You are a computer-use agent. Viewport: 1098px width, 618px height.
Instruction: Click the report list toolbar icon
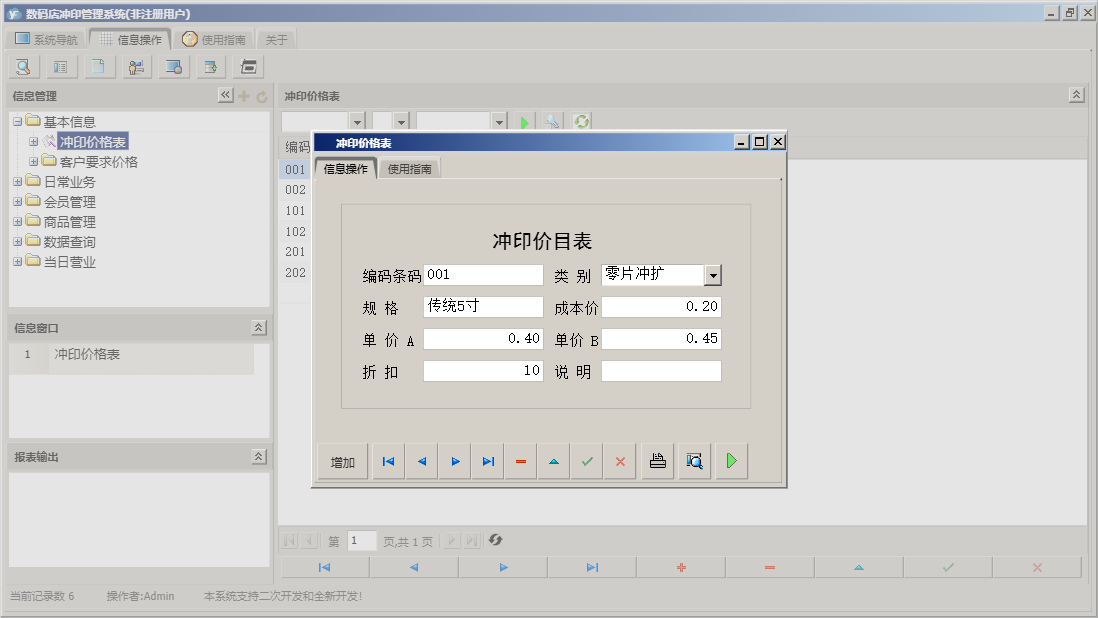click(x=60, y=66)
